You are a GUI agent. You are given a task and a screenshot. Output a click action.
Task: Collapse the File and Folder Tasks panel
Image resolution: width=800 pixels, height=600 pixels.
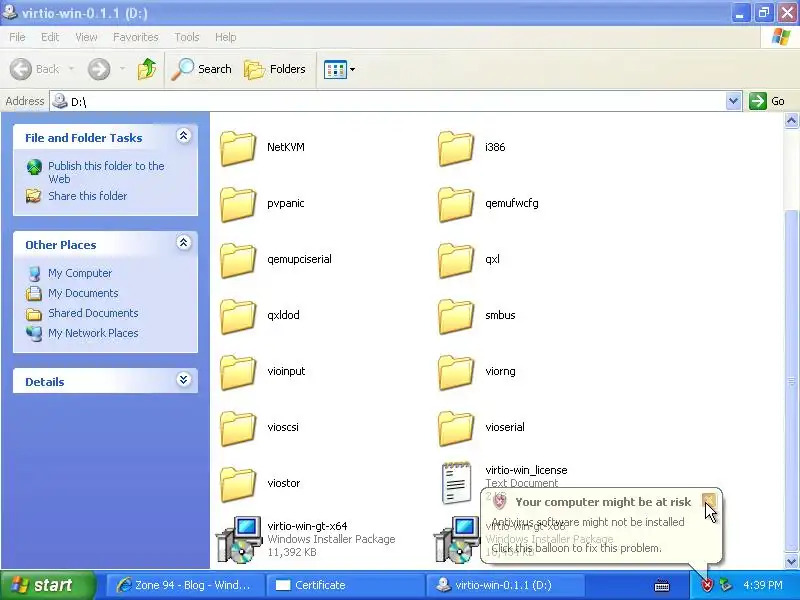click(x=184, y=136)
